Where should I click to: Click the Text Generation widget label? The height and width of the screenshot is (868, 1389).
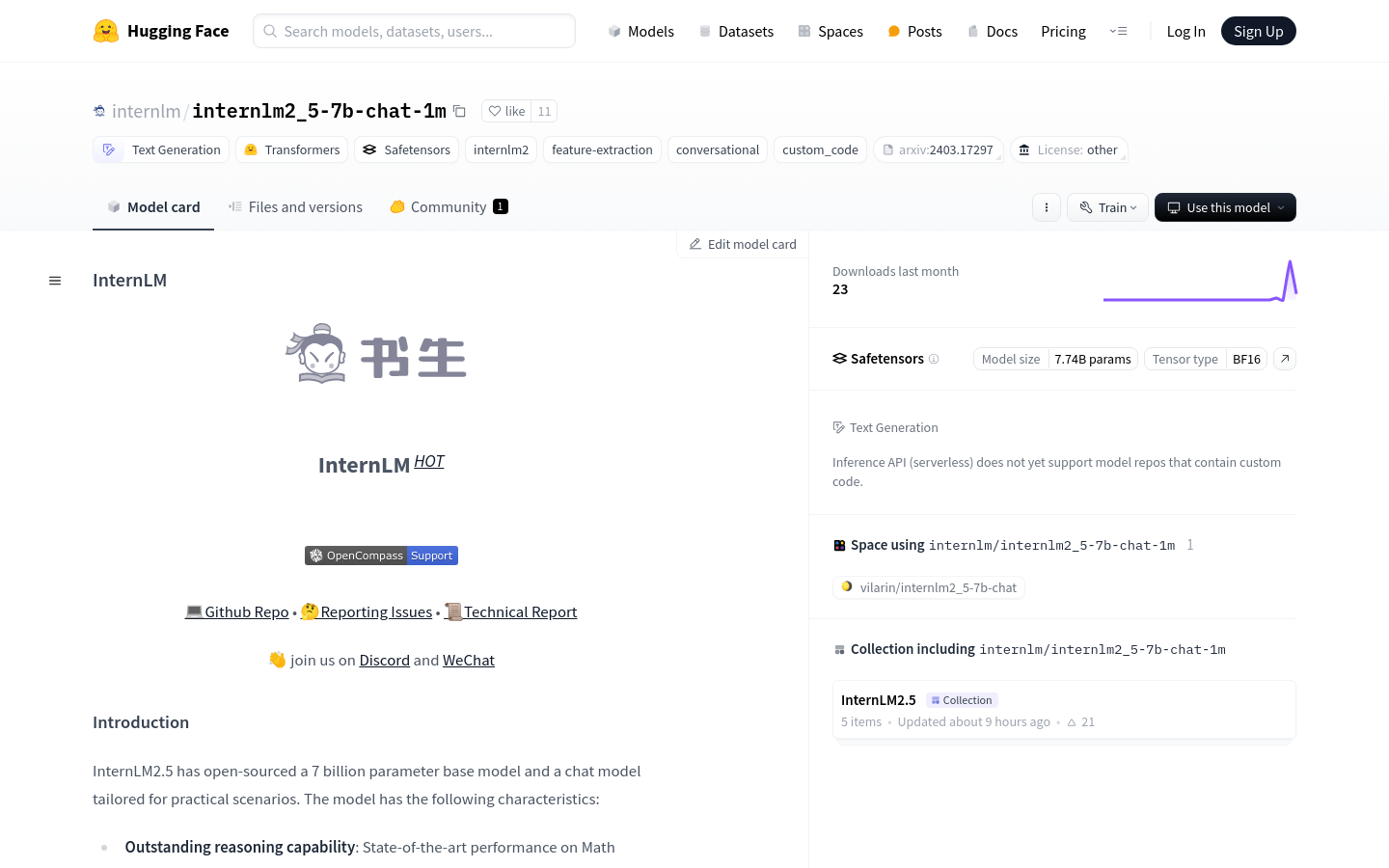point(885,427)
